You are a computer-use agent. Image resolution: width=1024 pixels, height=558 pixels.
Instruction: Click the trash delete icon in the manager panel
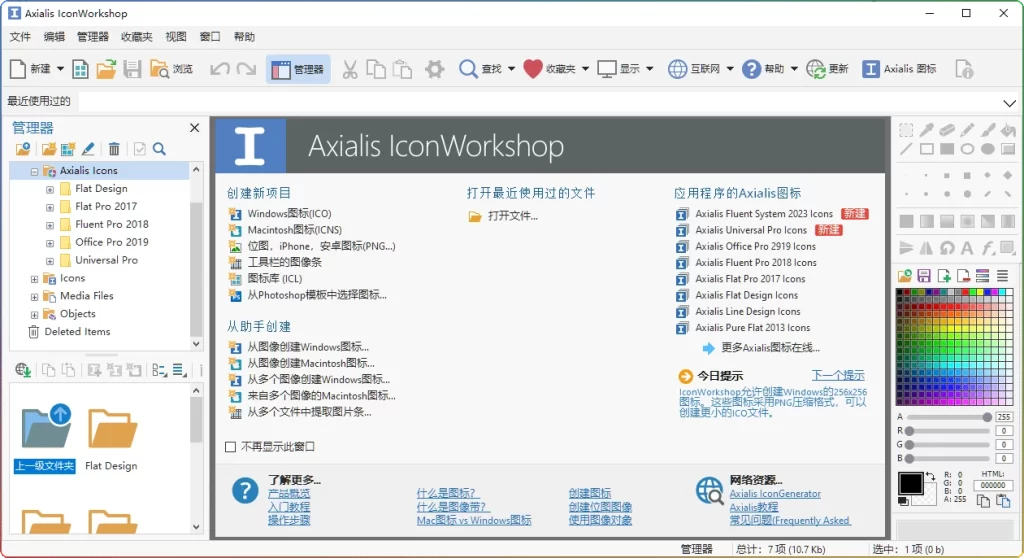(114, 150)
